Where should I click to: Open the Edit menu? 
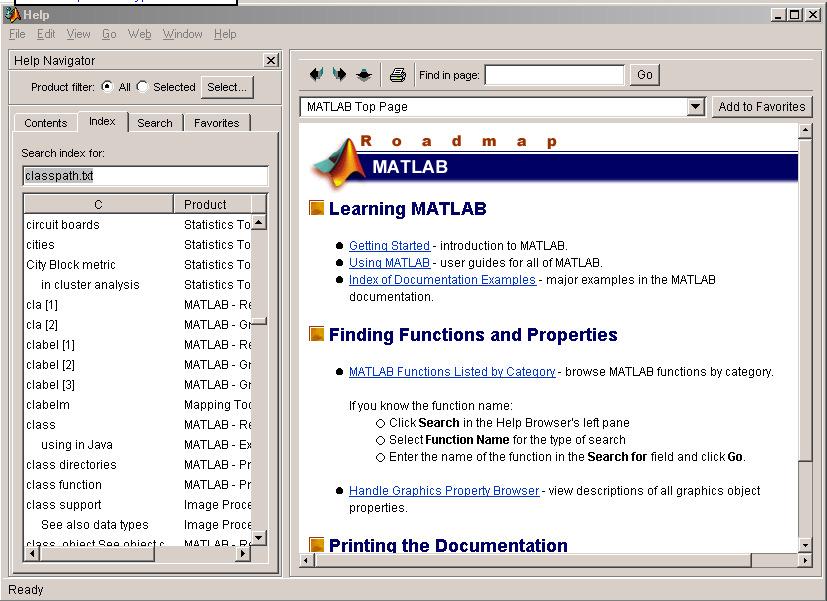(x=46, y=34)
